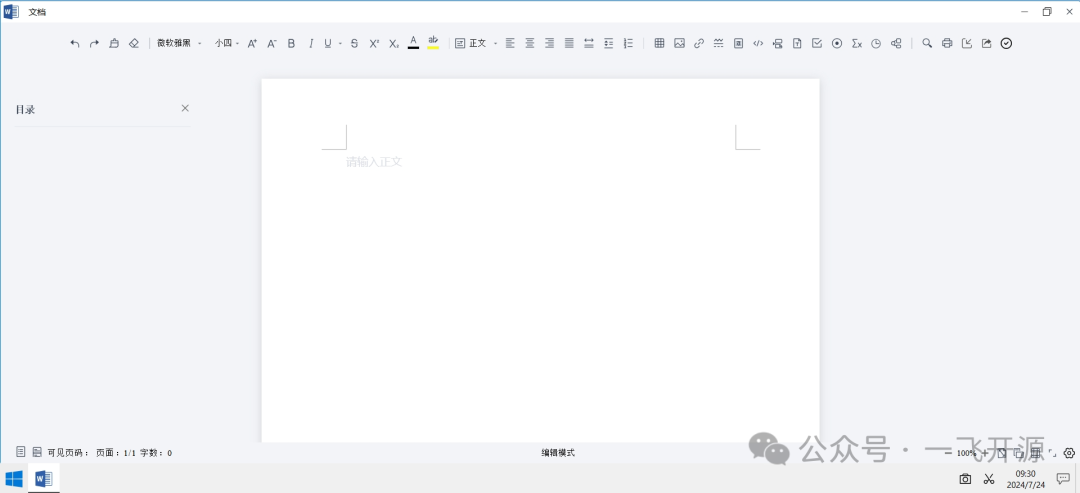Open search with the magnifier icon
Screen dimensions: 1080x493
(927, 43)
